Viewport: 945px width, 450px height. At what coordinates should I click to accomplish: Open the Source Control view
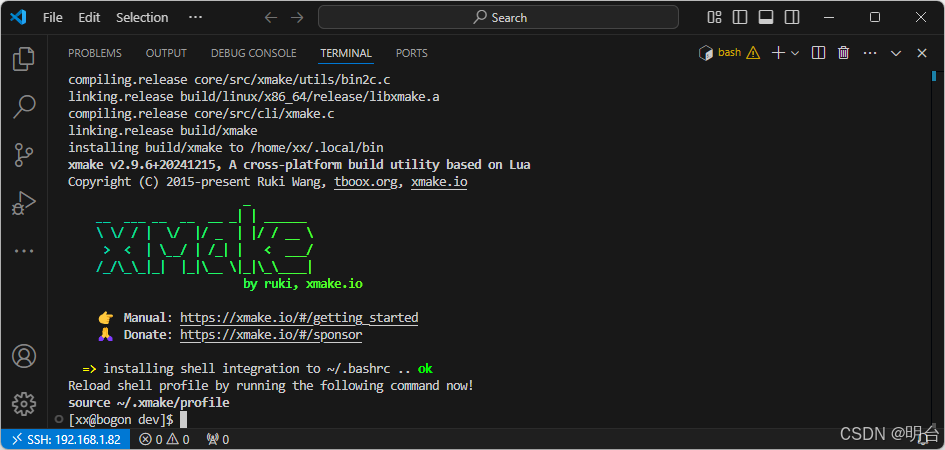(x=24, y=155)
